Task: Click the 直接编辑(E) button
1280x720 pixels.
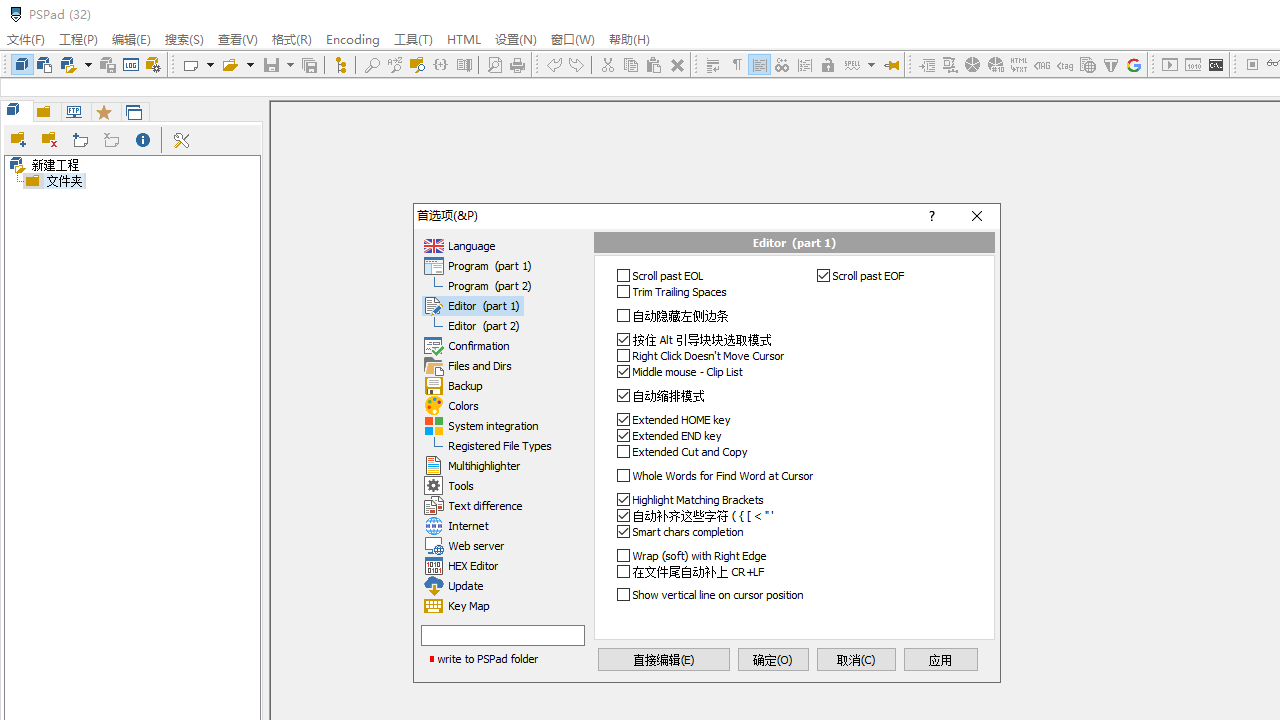Action: click(663, 659)
